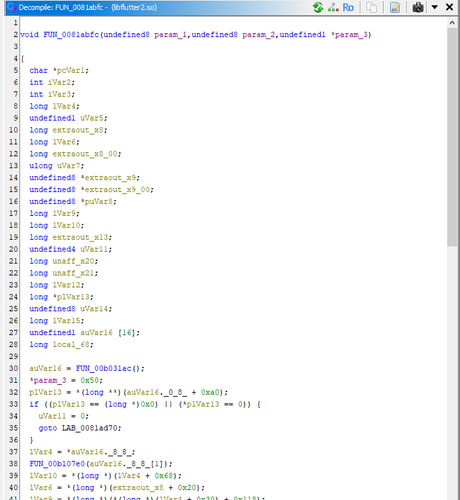
Task: Click unaff_x21 declaration
Action: pyautogui.click(x=73, y=273)
